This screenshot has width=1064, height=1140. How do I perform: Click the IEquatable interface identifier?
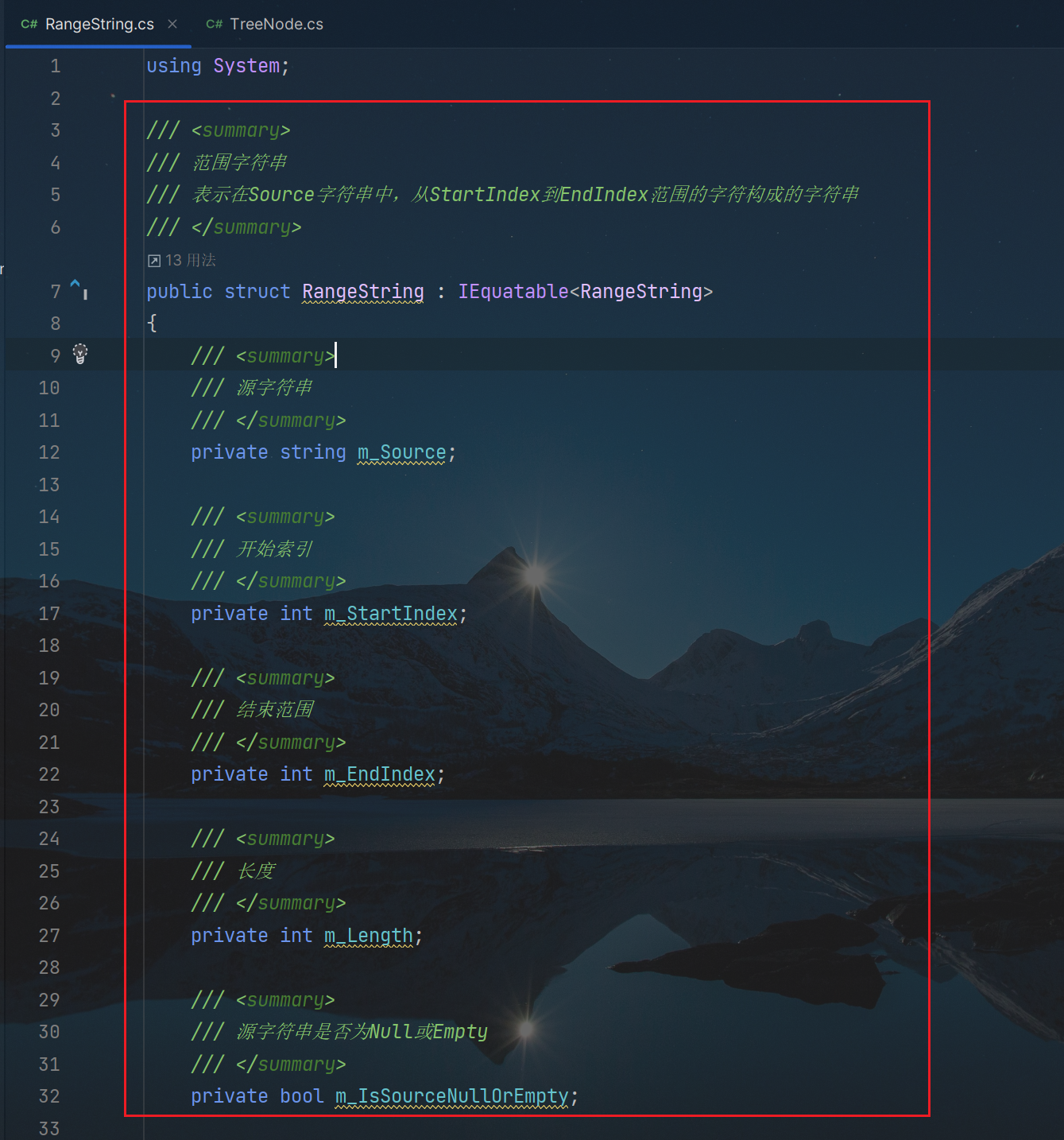[513, 291]
